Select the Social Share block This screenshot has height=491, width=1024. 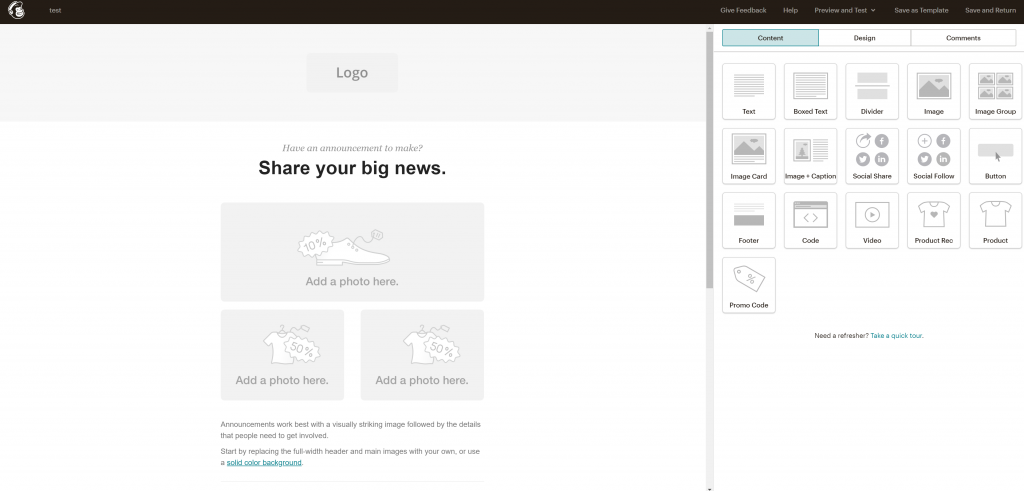[x=872, y=156]
